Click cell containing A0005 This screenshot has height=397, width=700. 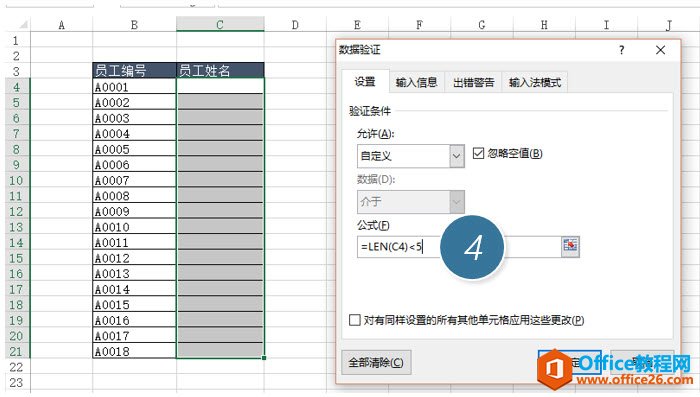pyautogui.click(x=134, y=149)
